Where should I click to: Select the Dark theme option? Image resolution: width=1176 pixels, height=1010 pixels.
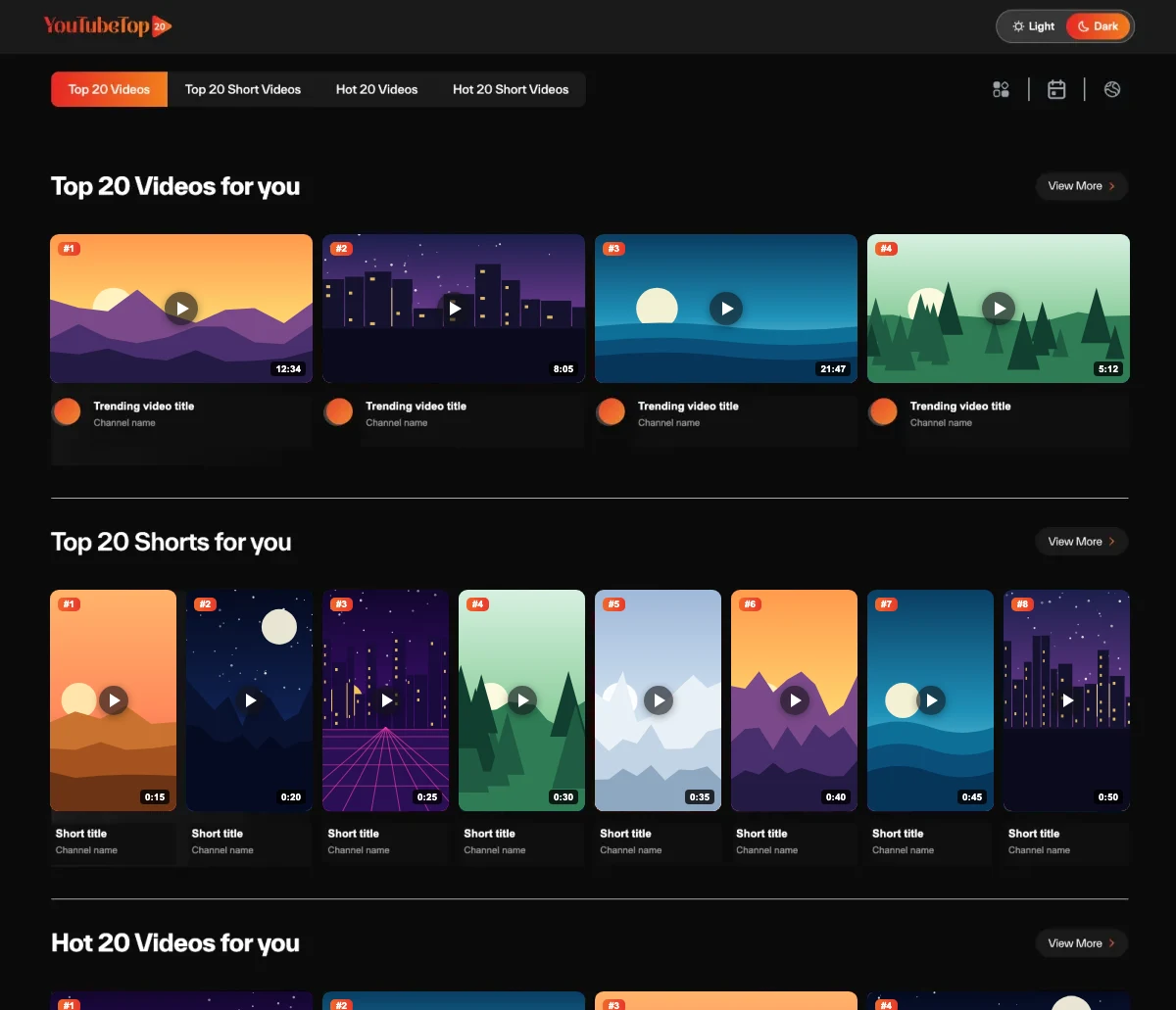[x=1098, y=26]
